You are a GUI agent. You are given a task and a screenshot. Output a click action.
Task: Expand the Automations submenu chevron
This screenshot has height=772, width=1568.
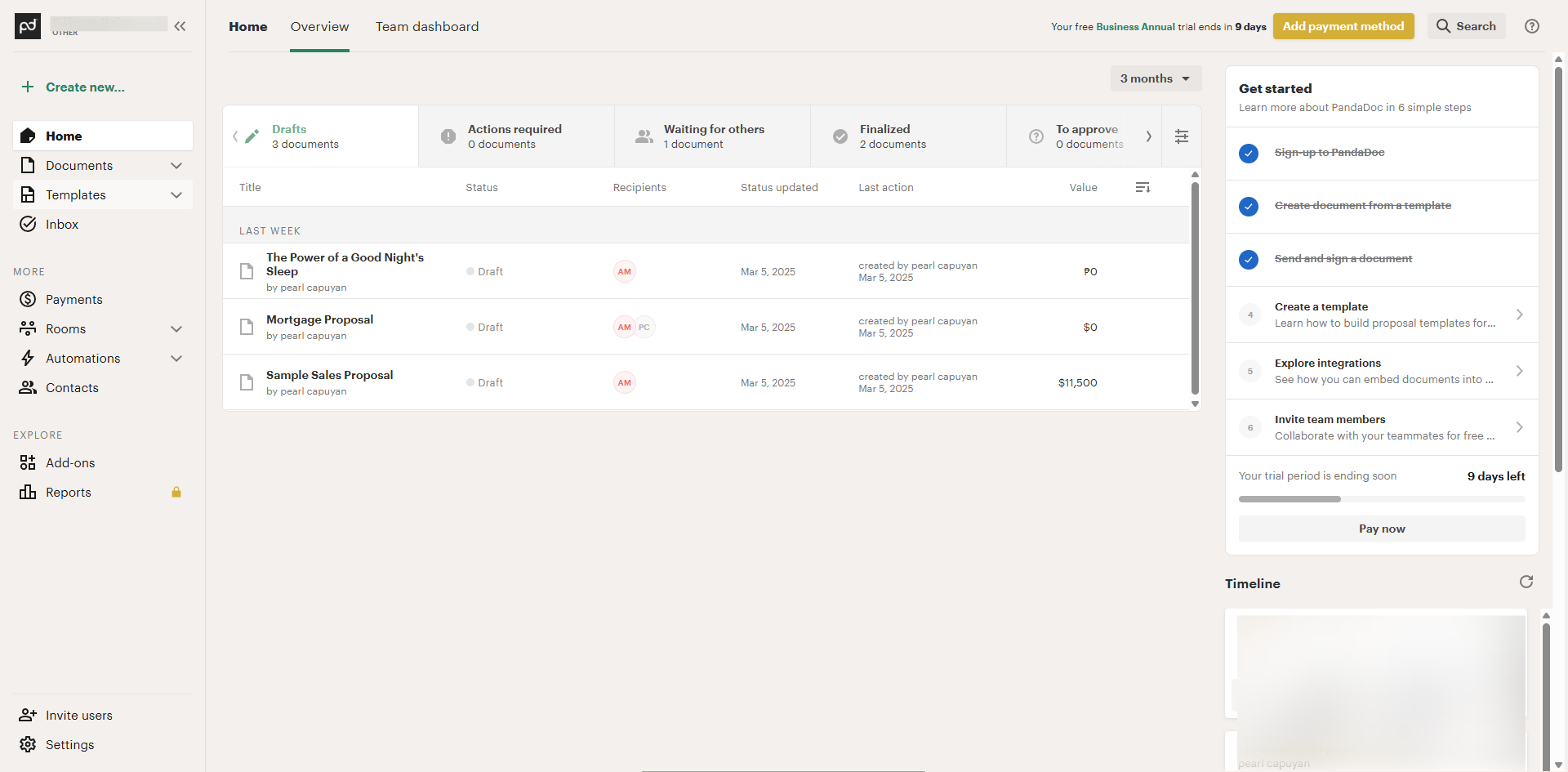(x=176, y=359)
